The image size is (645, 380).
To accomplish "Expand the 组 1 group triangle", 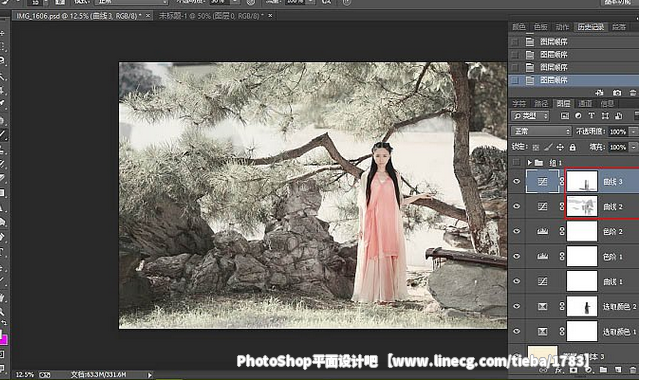I will 529,162.
